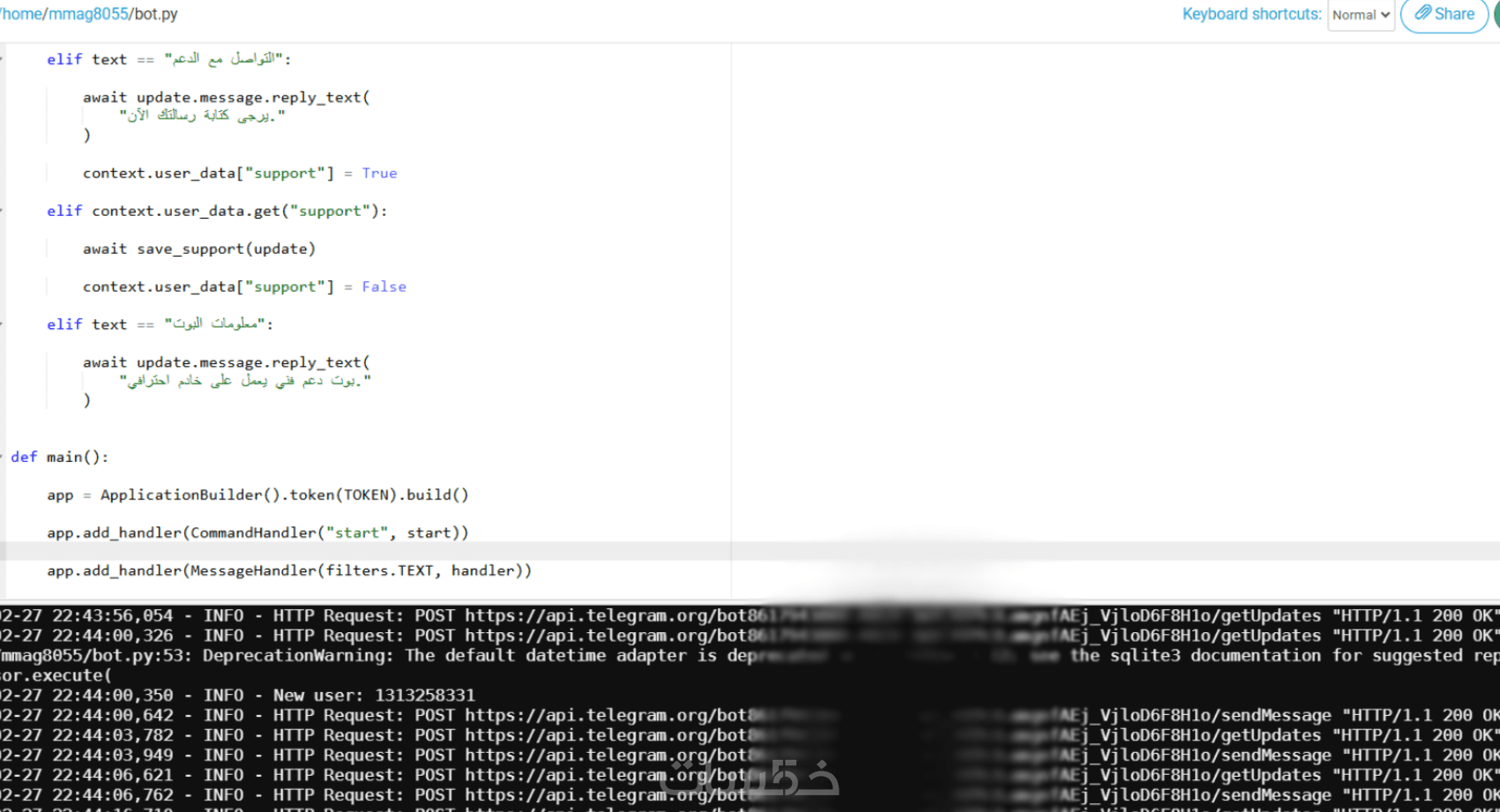Click the sendMessage log line at 22:44:00,642
The image size is (1500, 812).
coord(750,715)
